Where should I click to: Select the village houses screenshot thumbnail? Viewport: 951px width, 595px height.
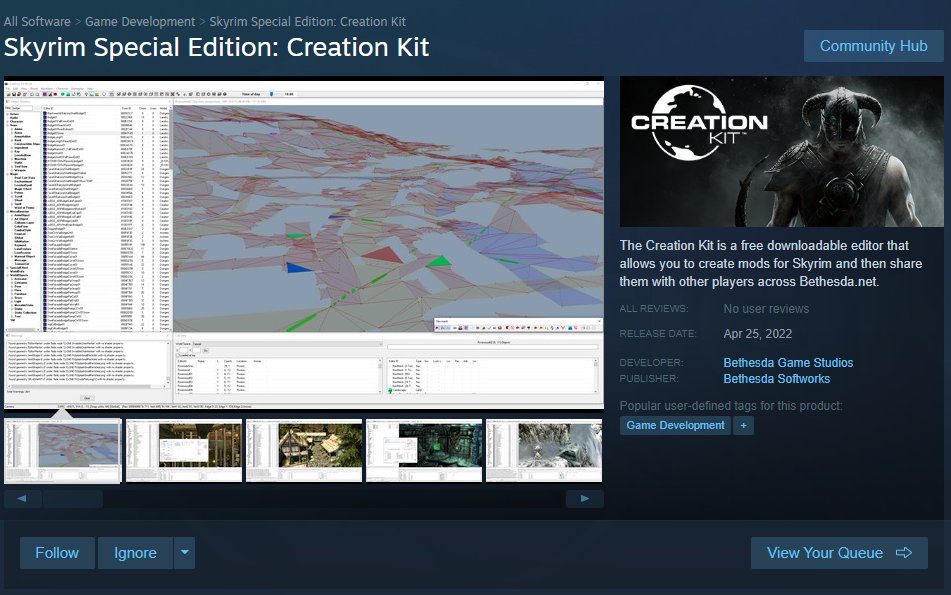coord(304,451)
